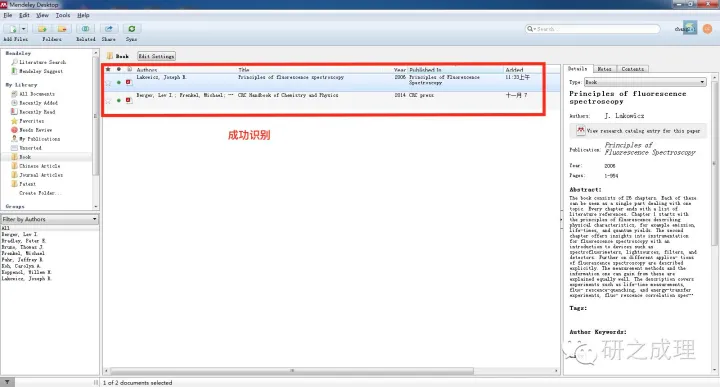Click the Favorites star in the sidebar
The height and width of the screenshot is (387, 720).
pyautogui.click(x=14, y=121)
